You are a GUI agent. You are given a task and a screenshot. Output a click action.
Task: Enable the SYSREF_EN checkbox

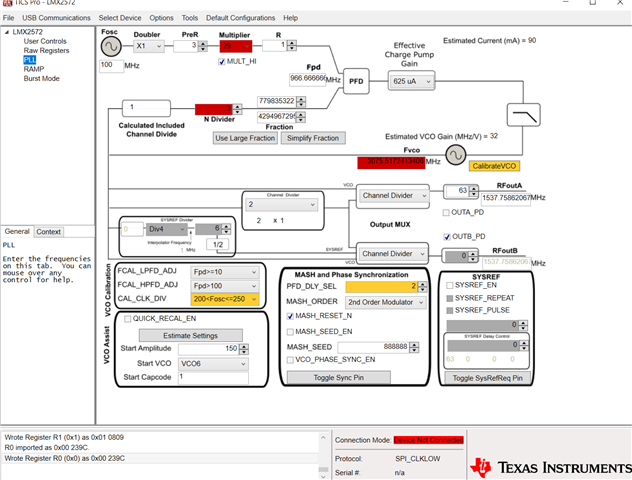450,285
